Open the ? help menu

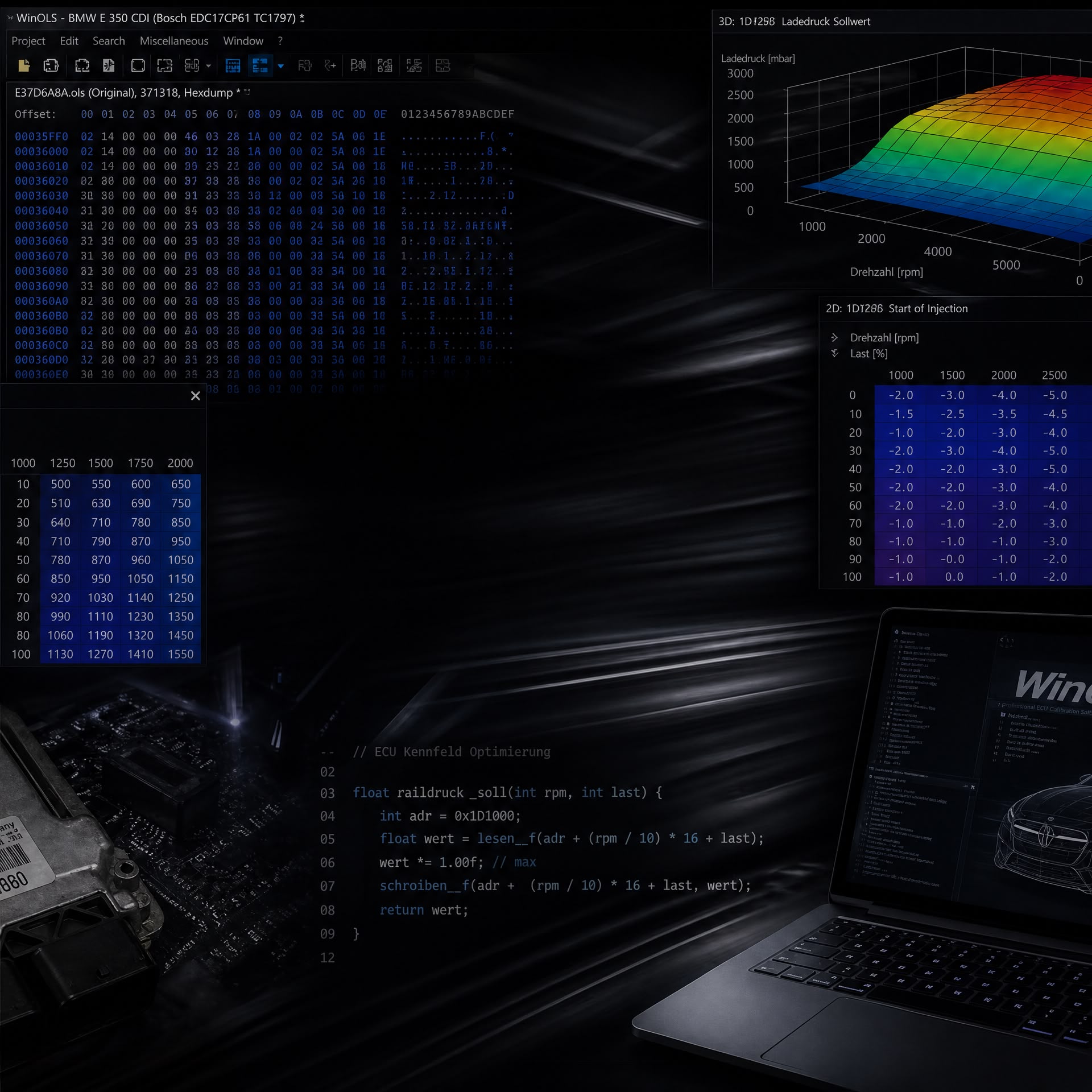click(x=280, y=41)
